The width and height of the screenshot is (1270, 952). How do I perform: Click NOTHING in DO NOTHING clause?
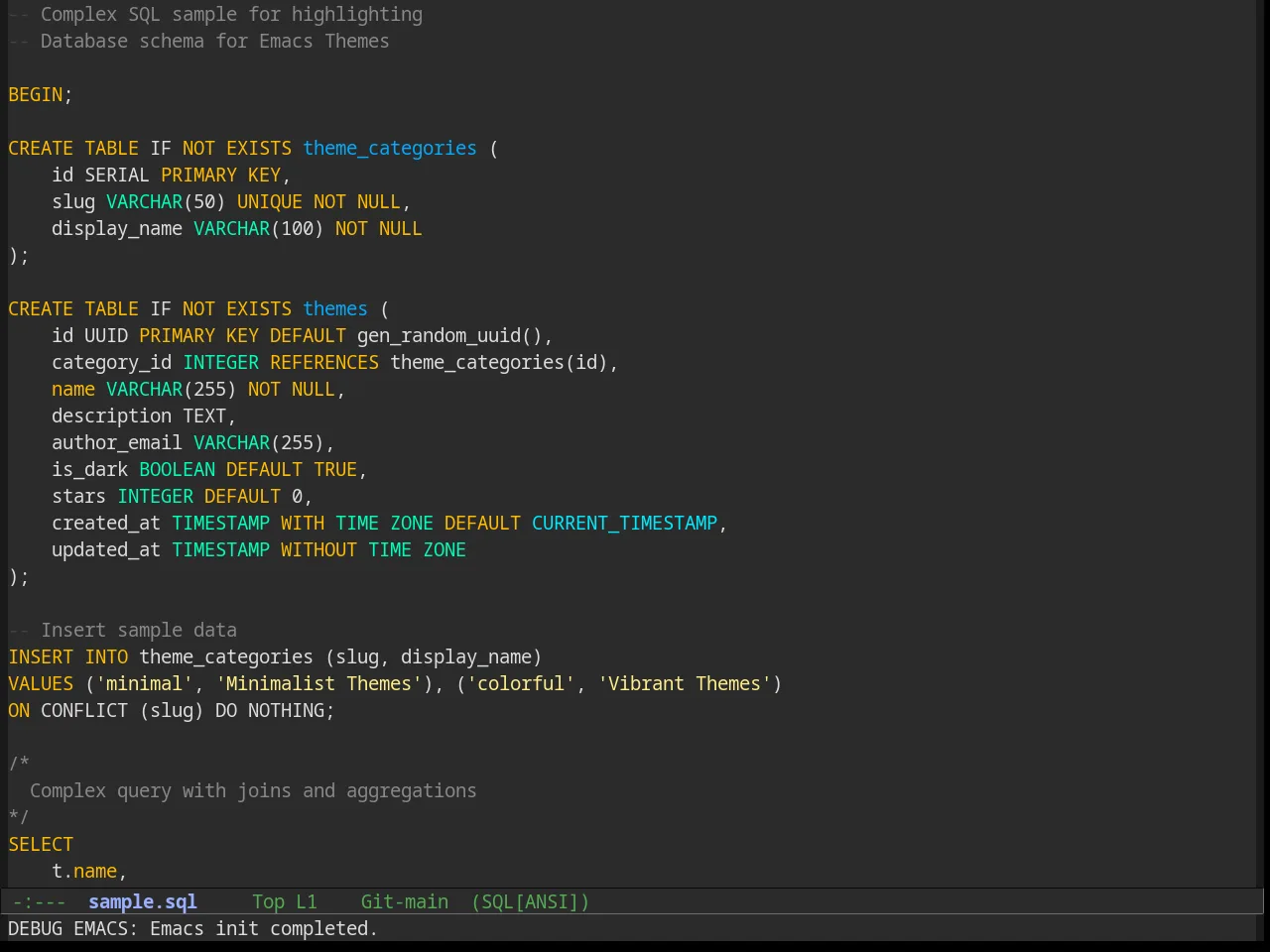click(x=286, y=710)
